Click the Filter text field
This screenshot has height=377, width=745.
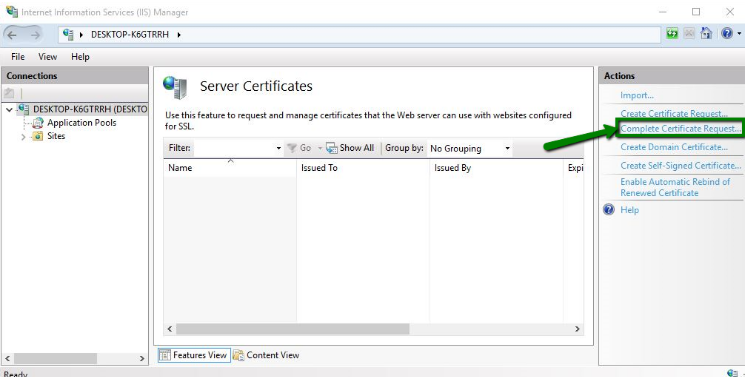point(234,148)
